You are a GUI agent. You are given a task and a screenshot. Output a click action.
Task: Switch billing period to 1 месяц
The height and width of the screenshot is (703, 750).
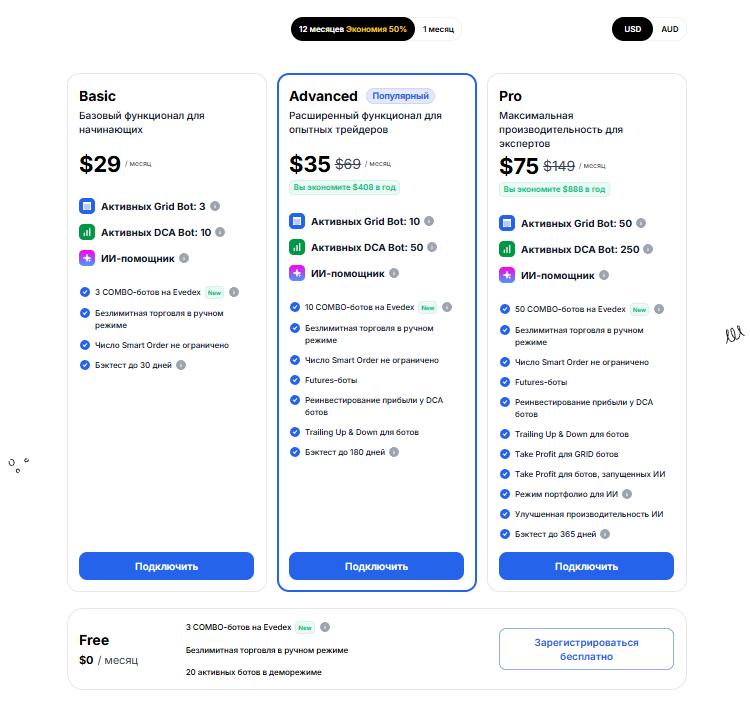coord(438,29)
